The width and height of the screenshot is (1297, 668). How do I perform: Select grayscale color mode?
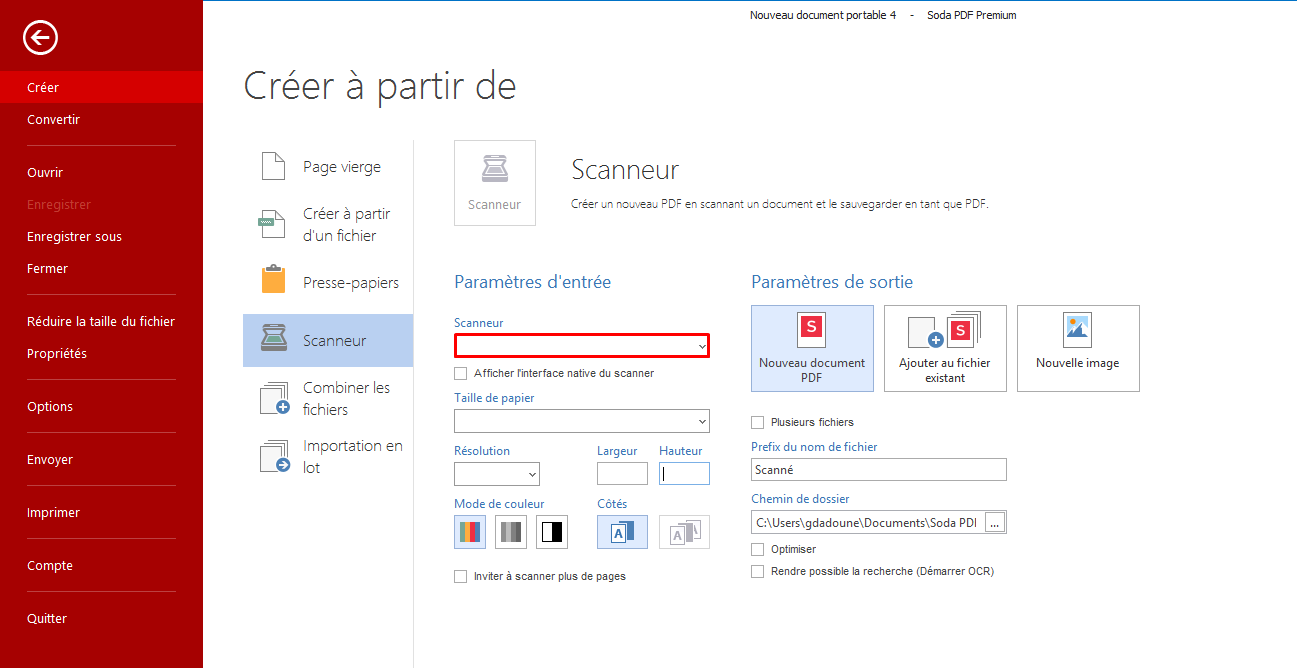[x=511, y=532]
